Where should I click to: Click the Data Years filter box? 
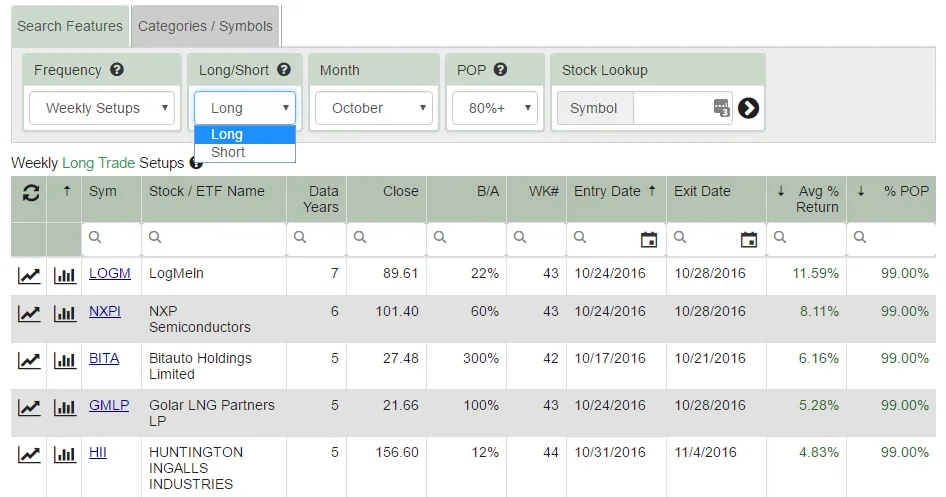click(316, 239)
